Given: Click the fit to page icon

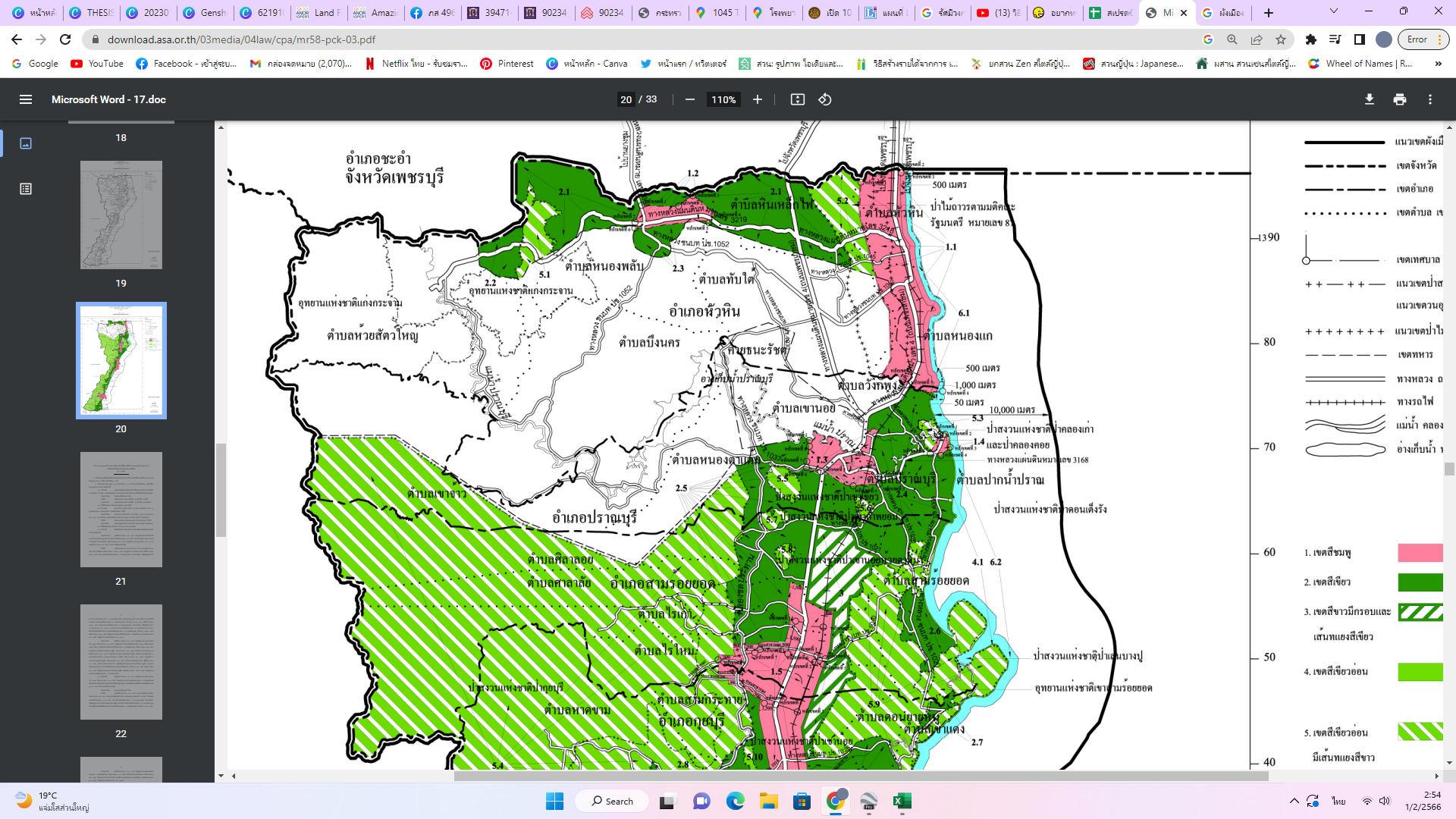Looking at the screenshot, I should pyautogui.click(x=797, y=99).
